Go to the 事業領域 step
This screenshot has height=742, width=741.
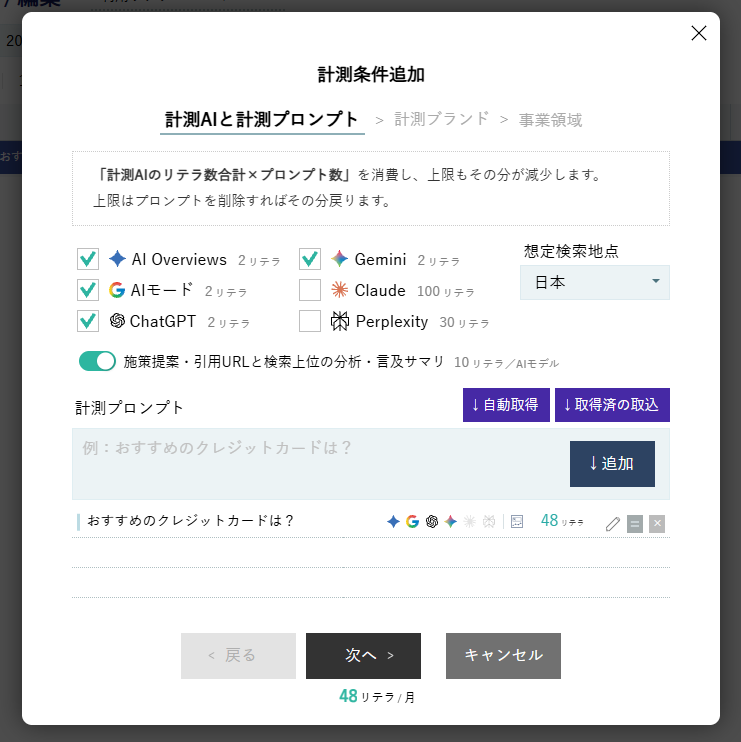pyautogui.click(x=550, y=120)
